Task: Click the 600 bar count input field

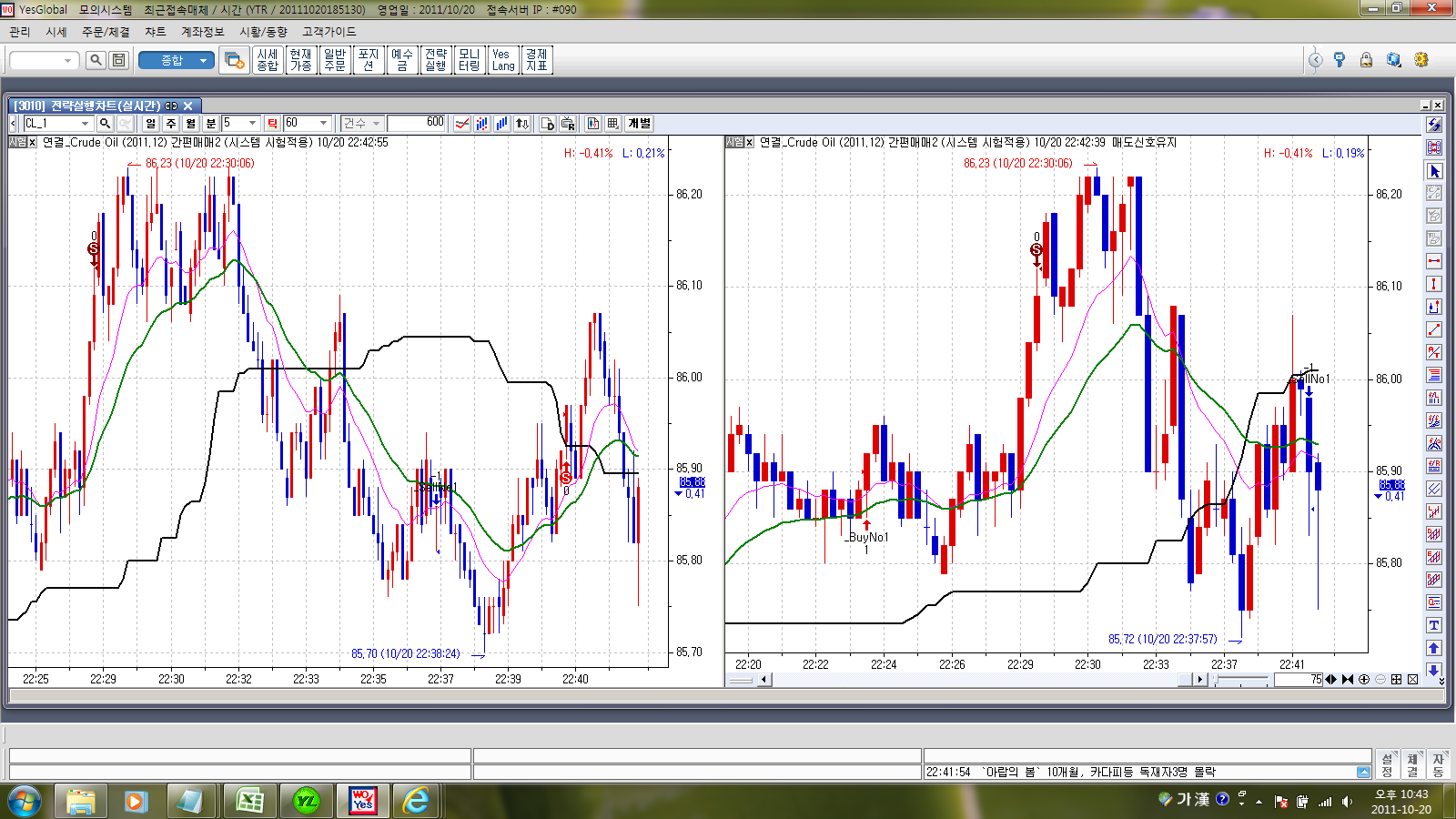Action: pyautogui.click(x=416, y=124)
